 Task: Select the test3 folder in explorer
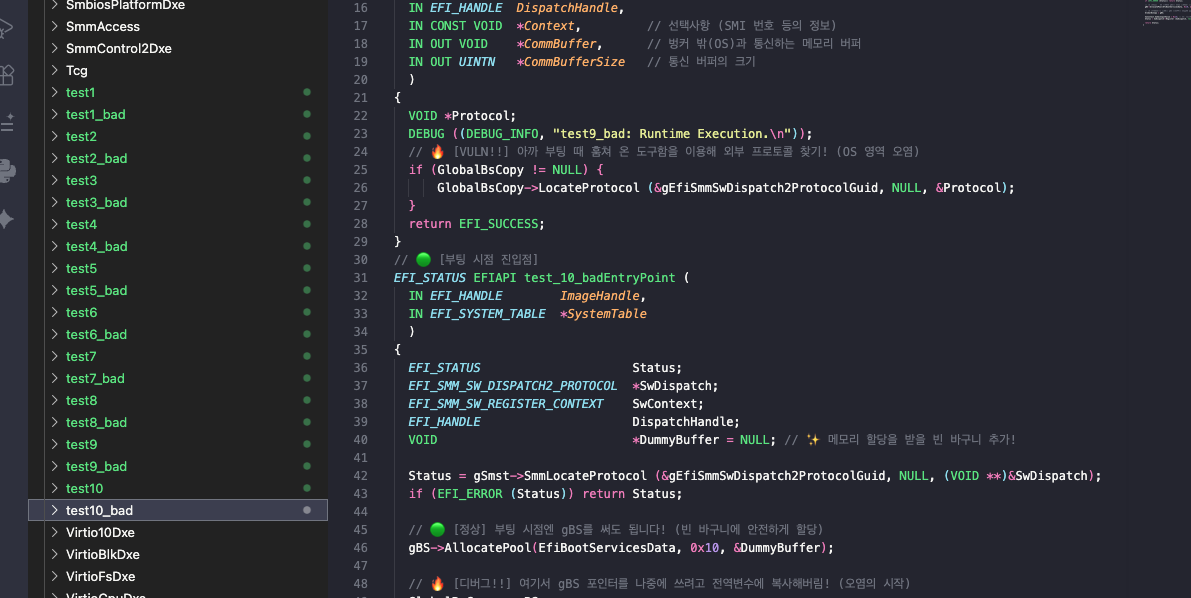click(x=81, y=180)
